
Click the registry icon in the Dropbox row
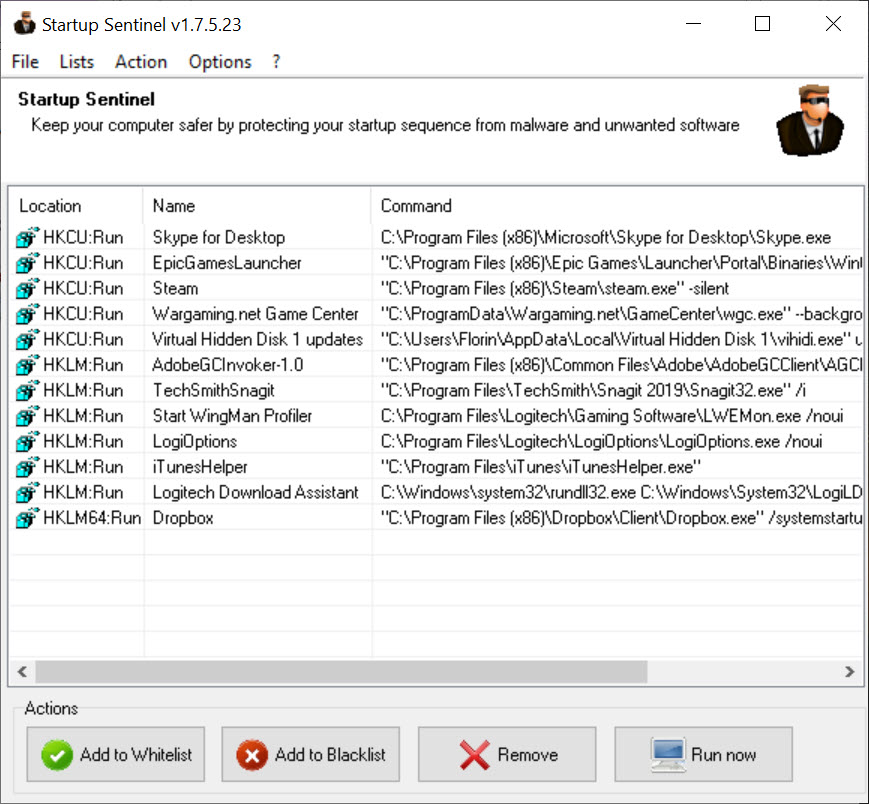tap(27, 518)
